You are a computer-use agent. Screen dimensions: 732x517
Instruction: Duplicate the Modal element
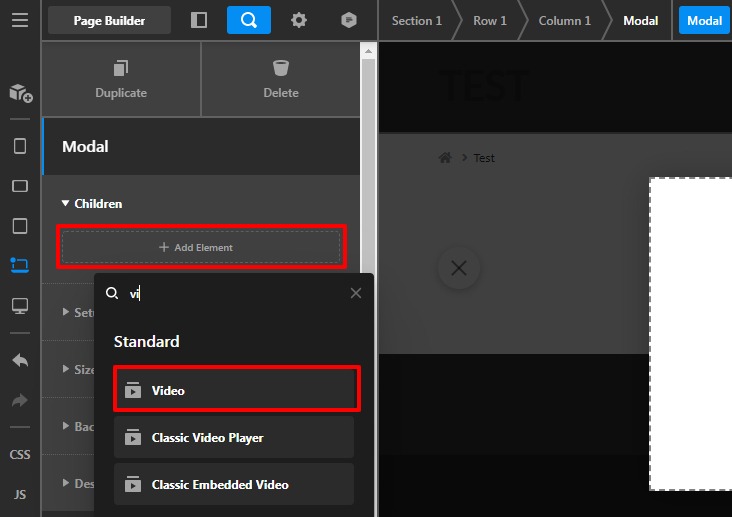pyautogui.click(x=121, y=79)
